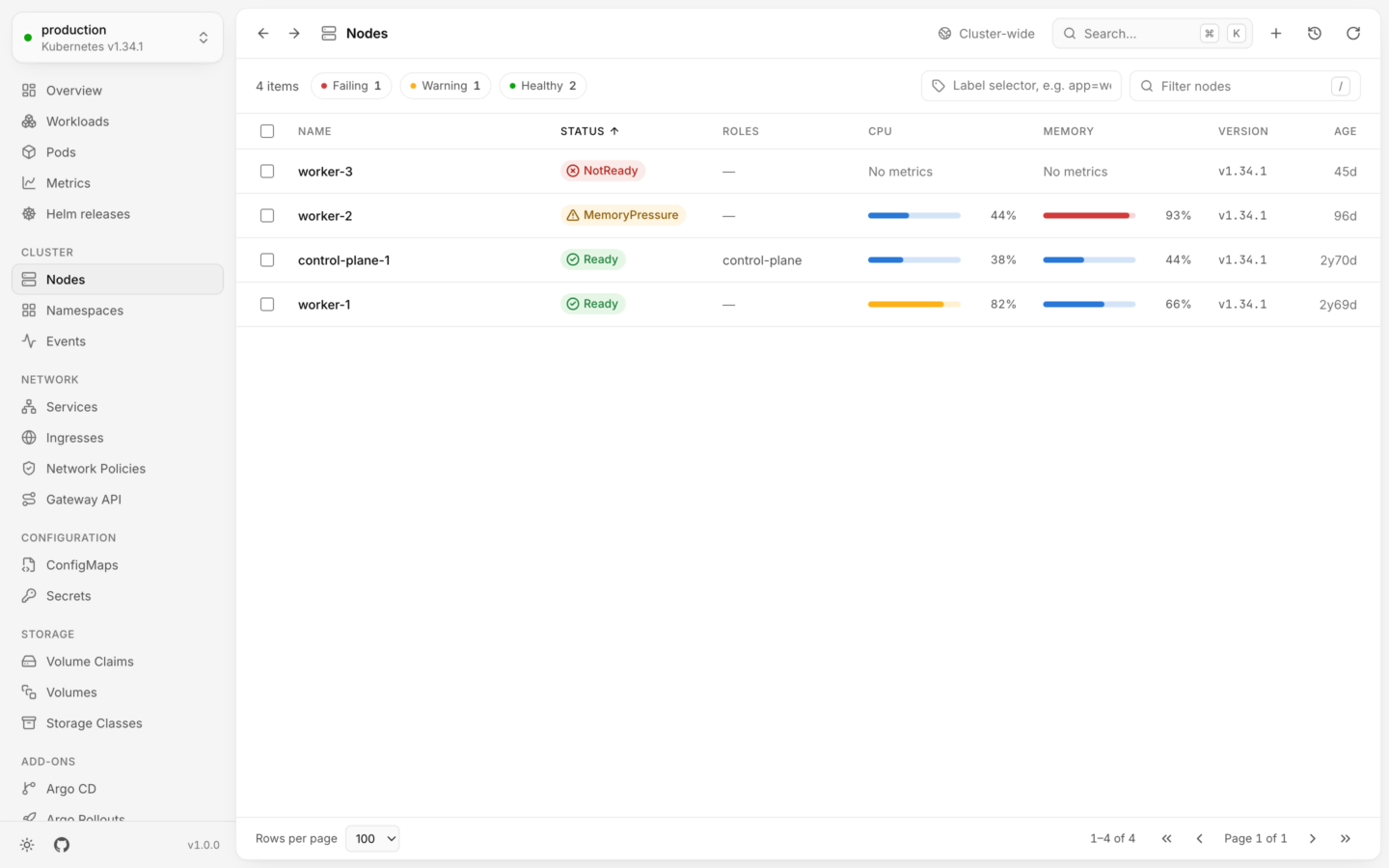Click the plus icon in top bar
The image size is (1389, 868).
[1276, 34]
